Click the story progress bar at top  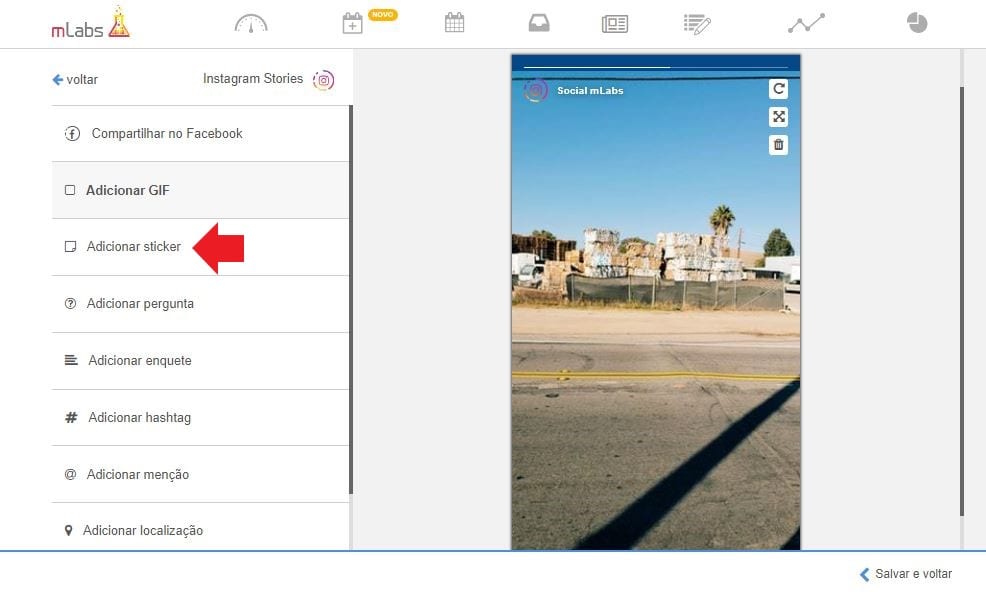click(x=655, y=67)
